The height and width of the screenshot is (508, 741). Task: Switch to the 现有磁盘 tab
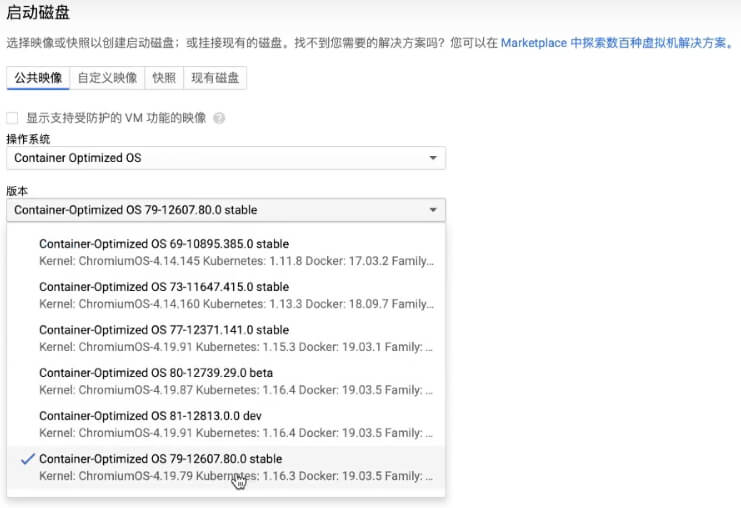(x=215, y=78)
